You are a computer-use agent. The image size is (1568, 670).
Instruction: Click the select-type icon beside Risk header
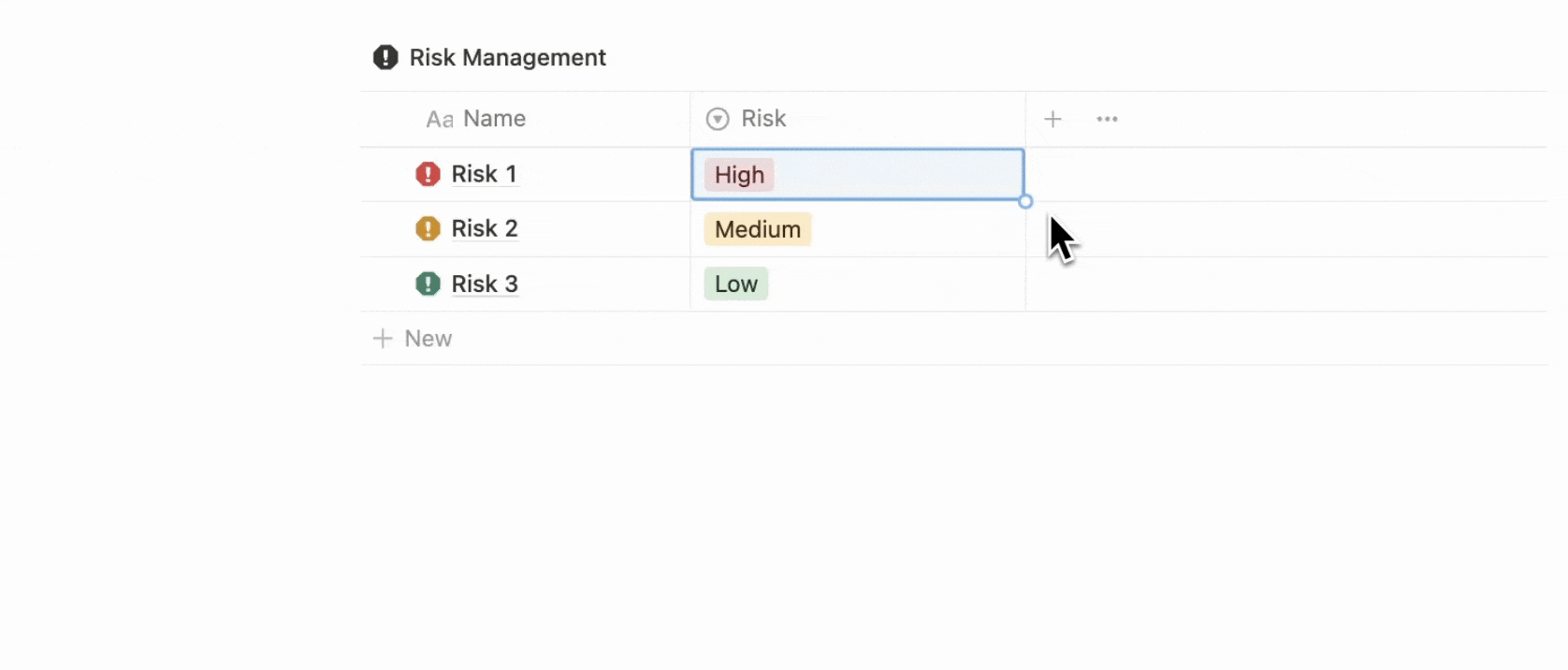718,119
